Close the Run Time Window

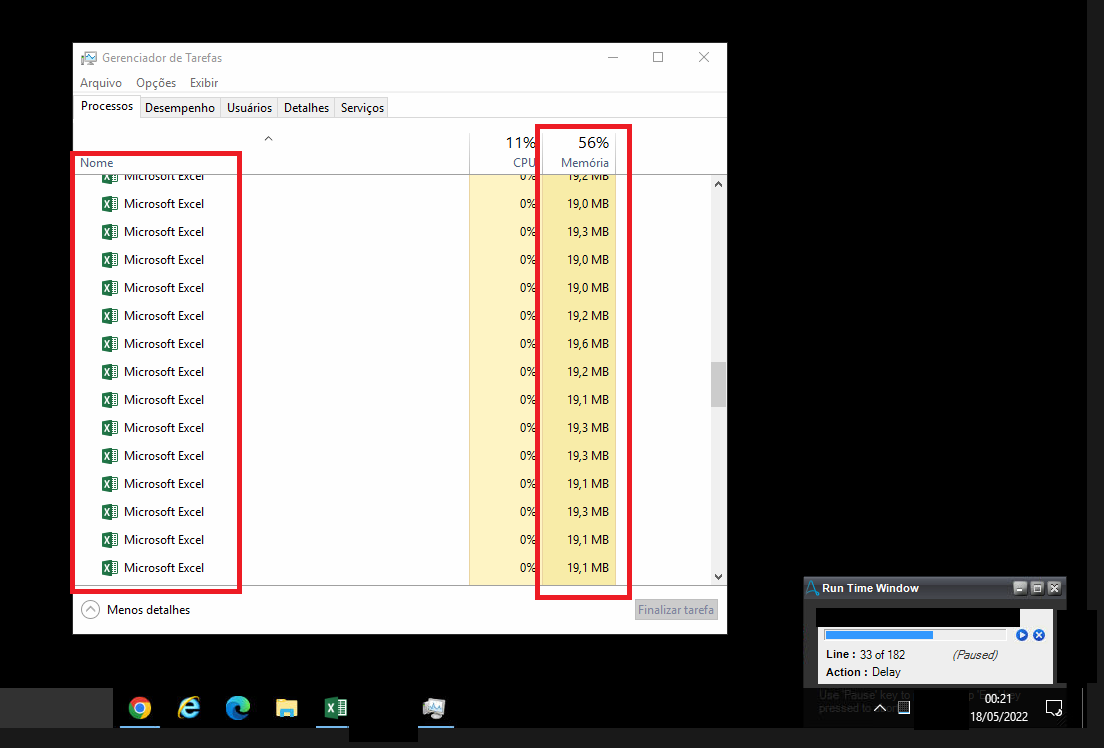tap(1054, 588)
